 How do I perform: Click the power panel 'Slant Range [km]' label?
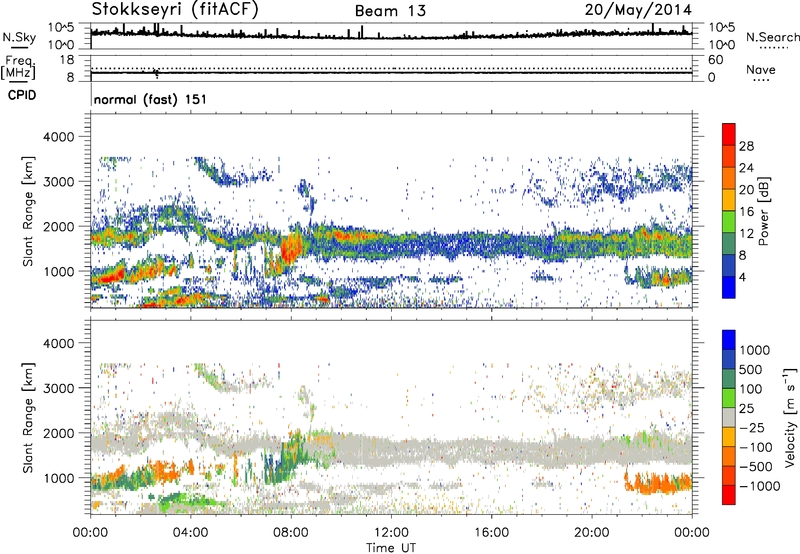(x=28, y=211)
